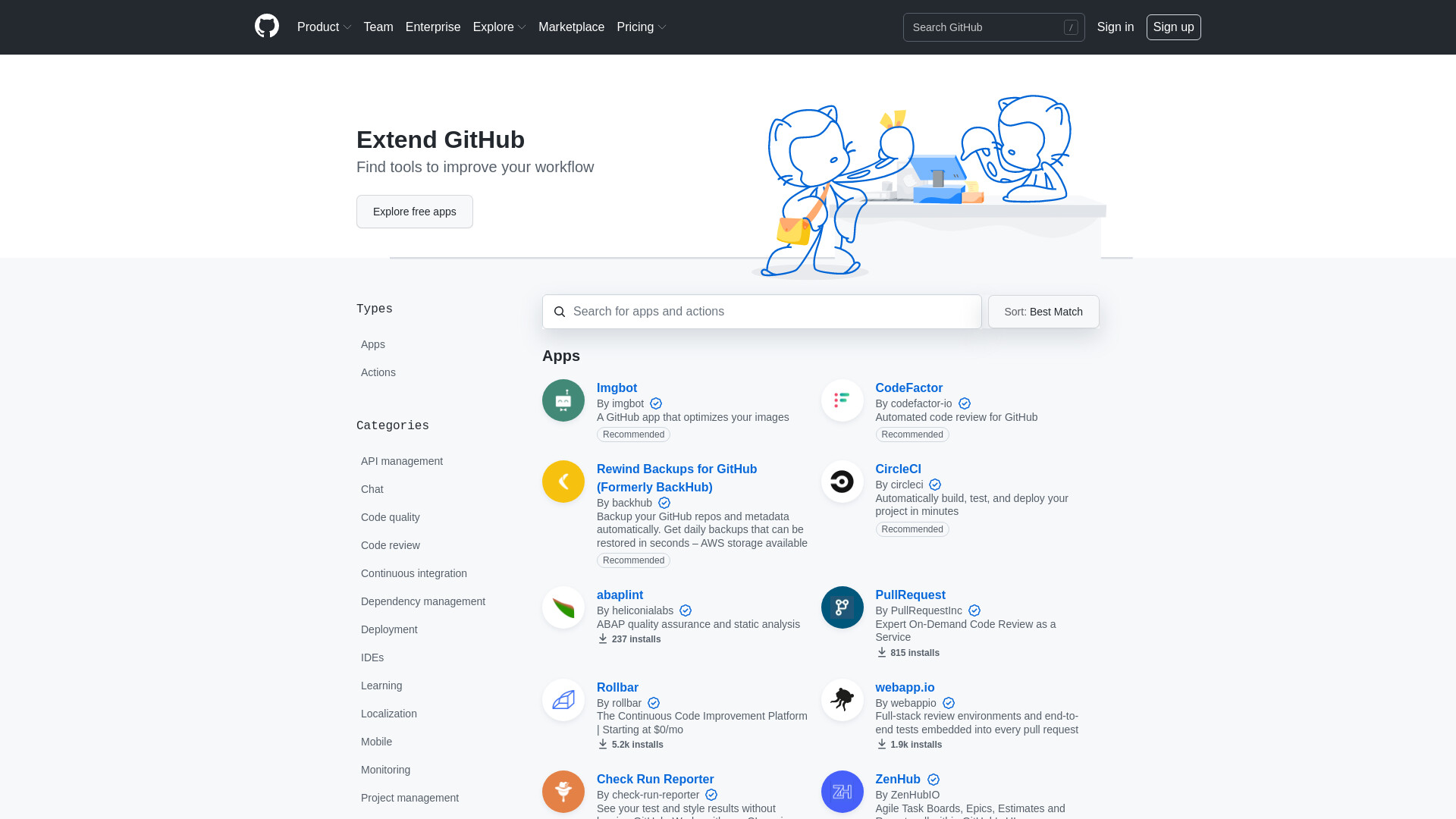The image size is (1456, 819).
Task: Filter by Actions type
Action: [x=378, y=372]
